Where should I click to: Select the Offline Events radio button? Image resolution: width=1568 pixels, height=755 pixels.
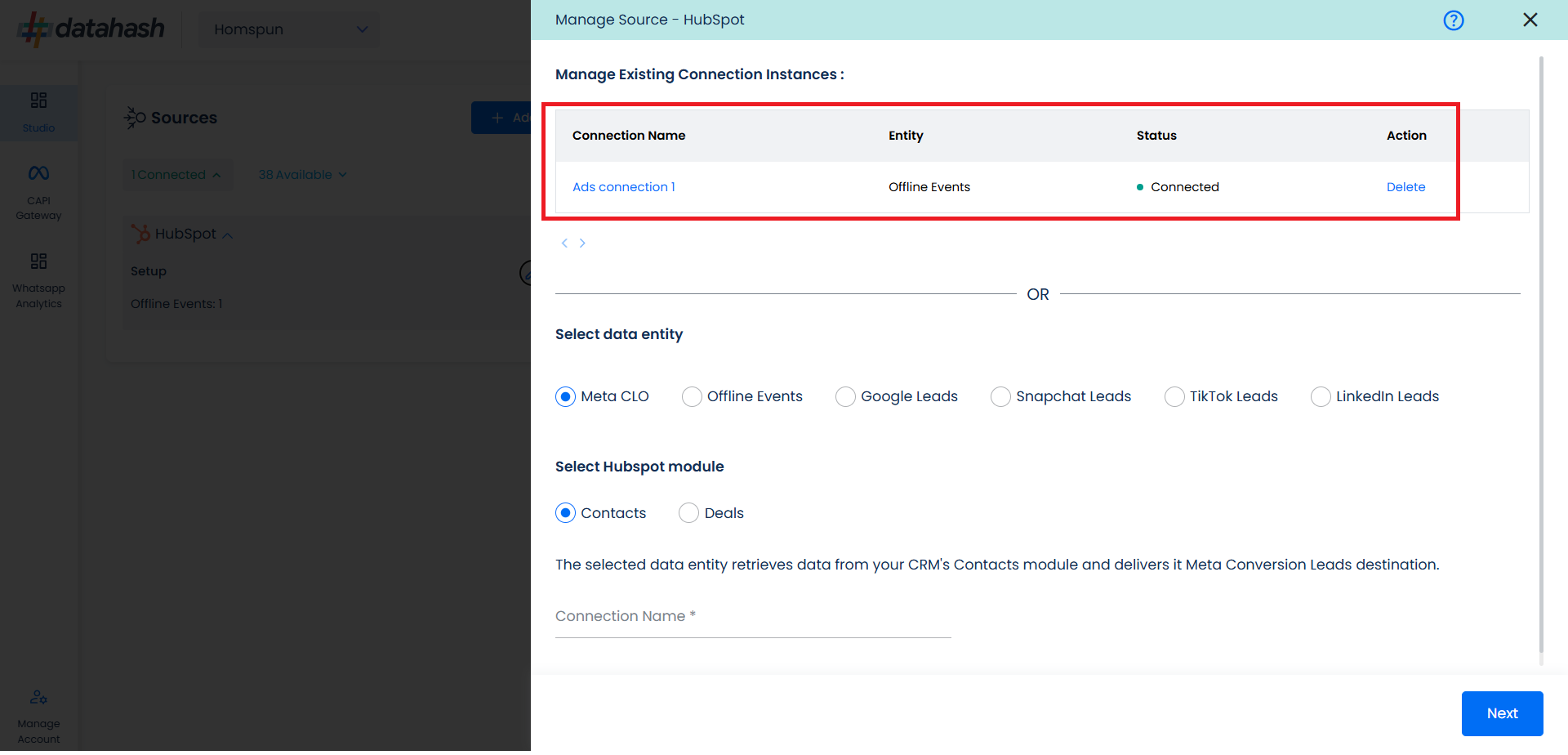[692, 396]
